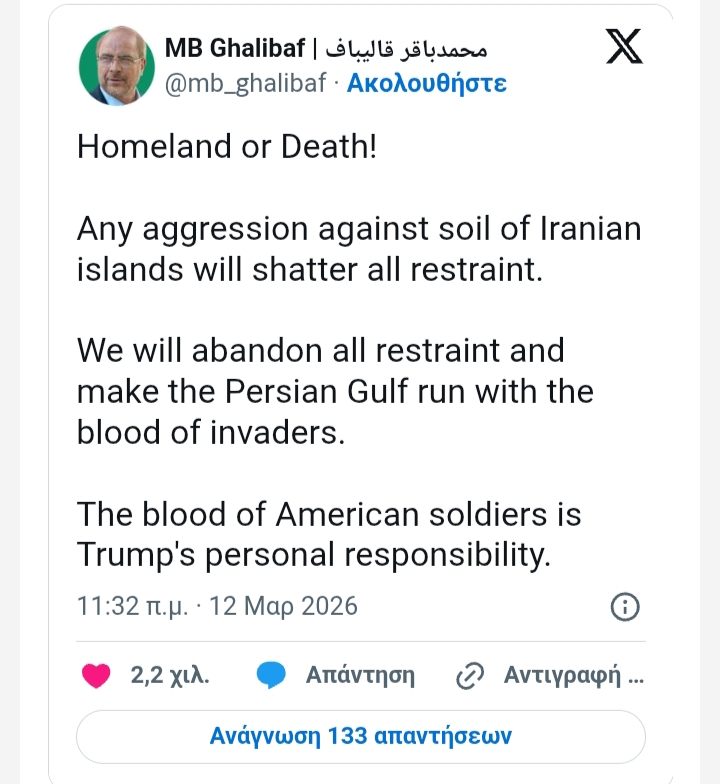Click the reply speech bubble icon

pyautogui.click(x=272, y=675)
